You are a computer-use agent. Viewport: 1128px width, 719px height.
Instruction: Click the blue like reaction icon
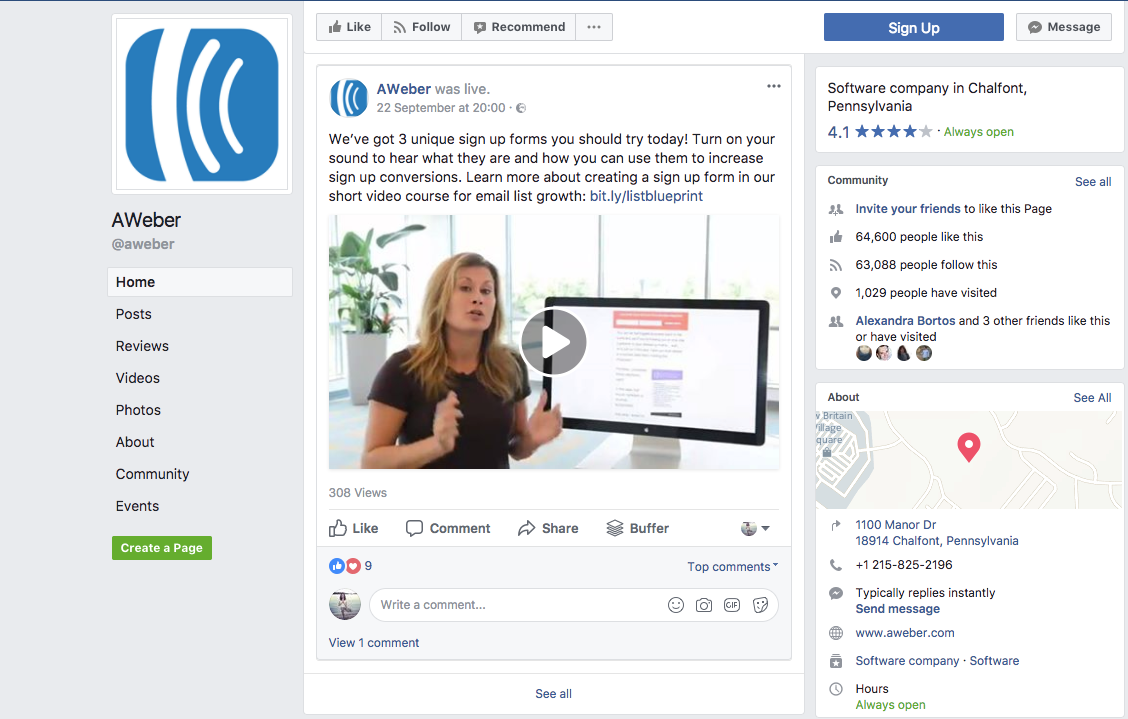point(337,566)
